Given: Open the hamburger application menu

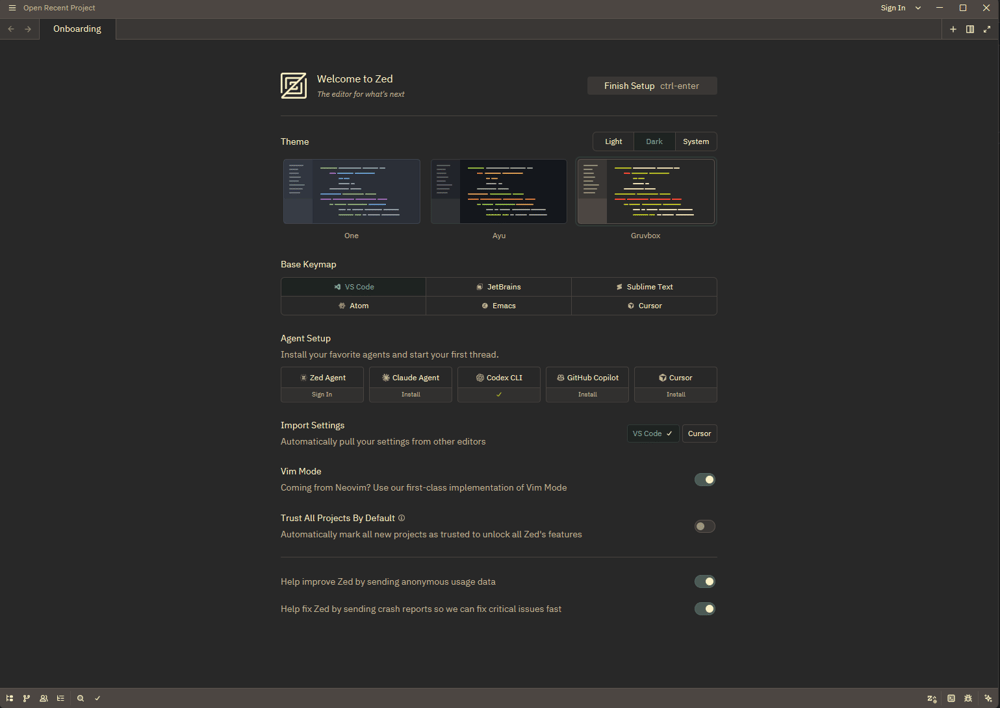Looking at the screenshot, I should (12, 8).
